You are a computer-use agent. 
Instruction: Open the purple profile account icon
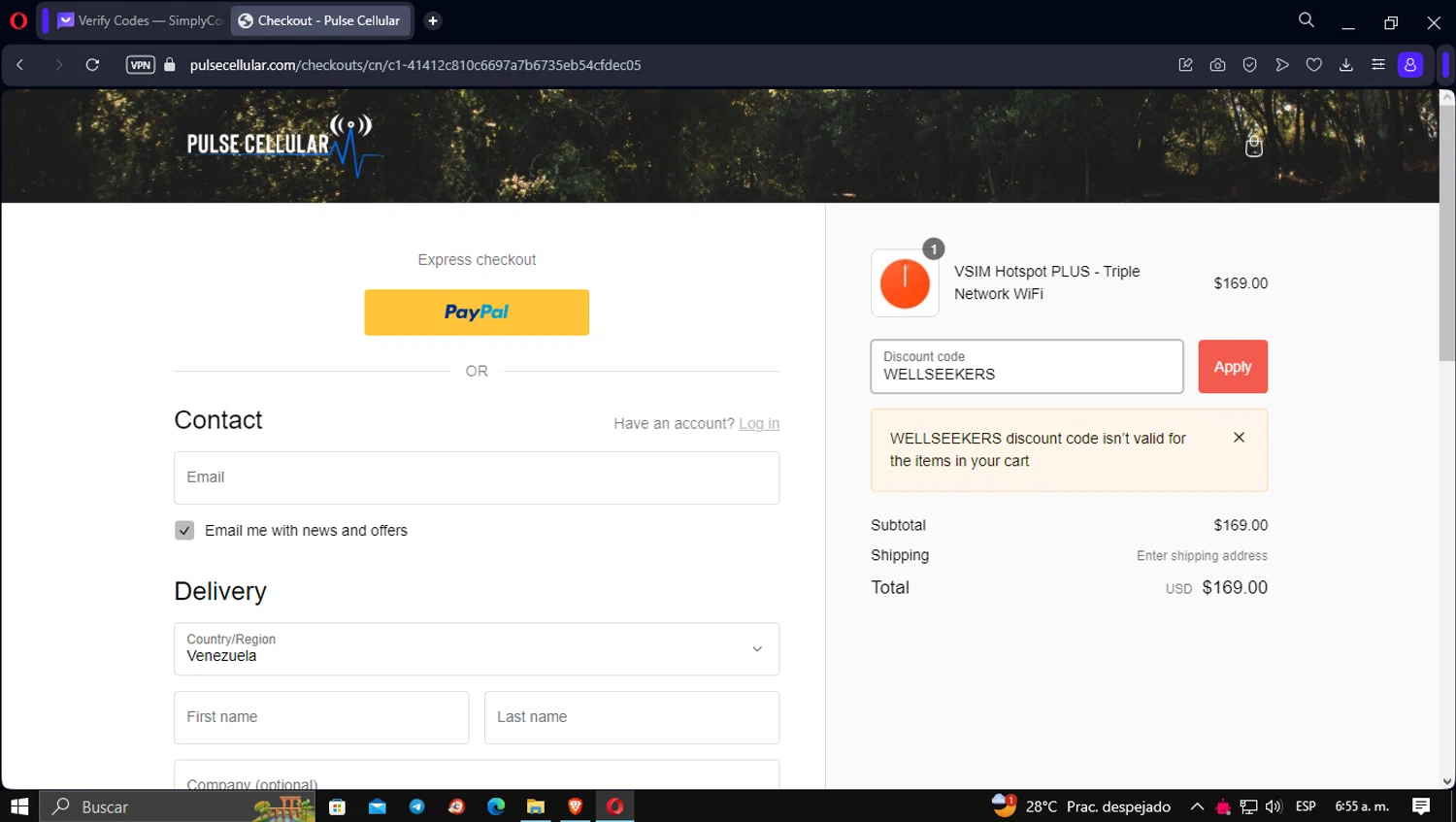1410,65
